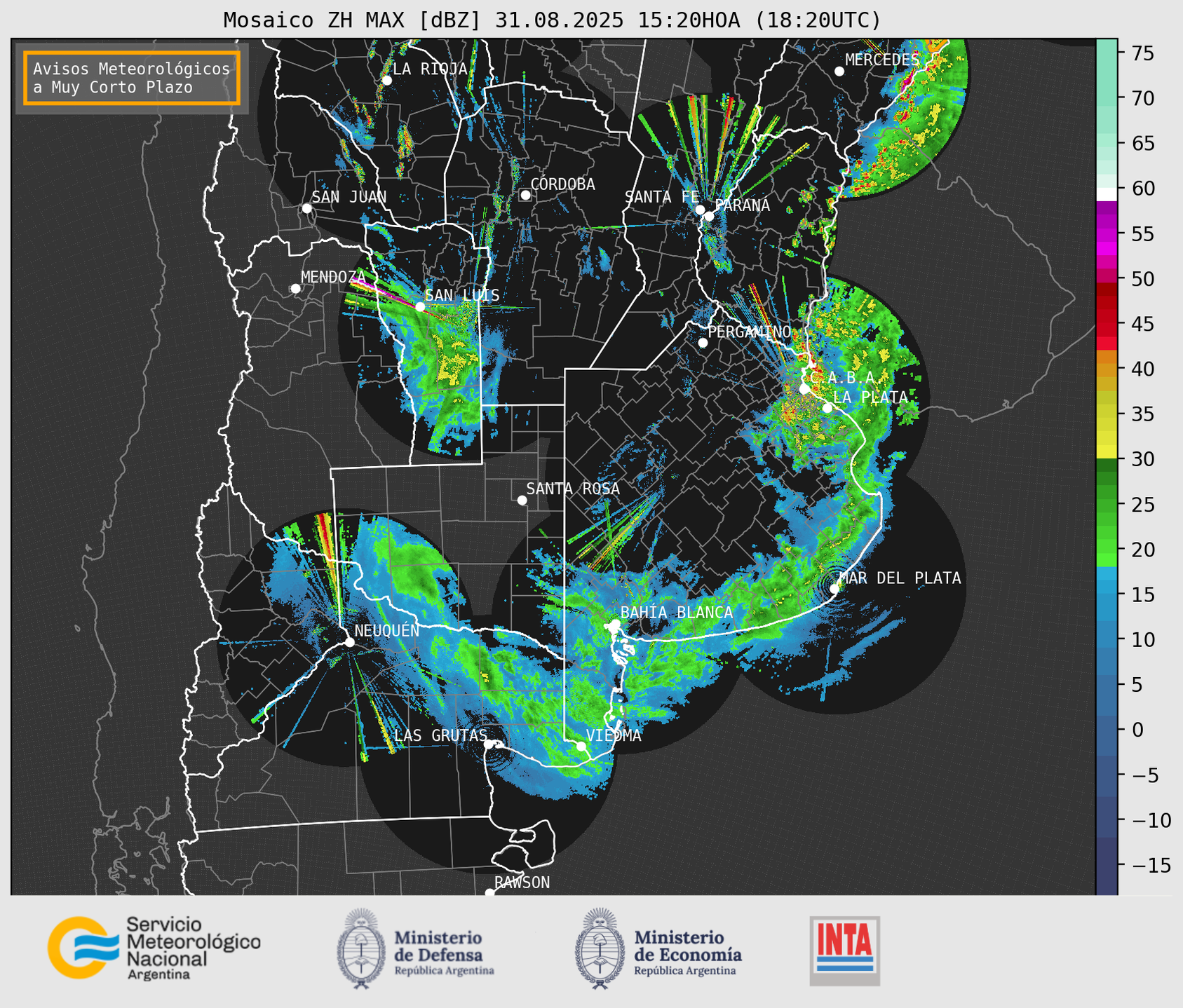Click the MERCEDES city marker dot

[839, 71]
